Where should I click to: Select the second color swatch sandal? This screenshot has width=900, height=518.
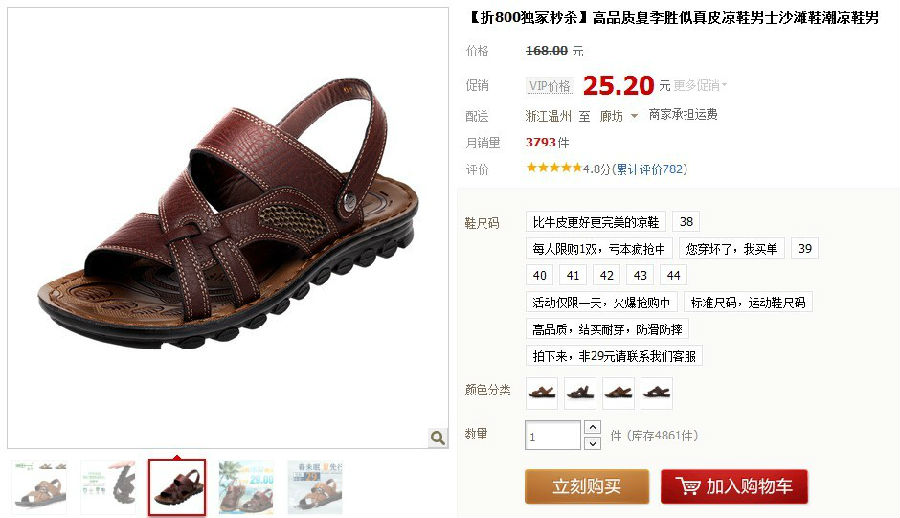tap(580, 393)
